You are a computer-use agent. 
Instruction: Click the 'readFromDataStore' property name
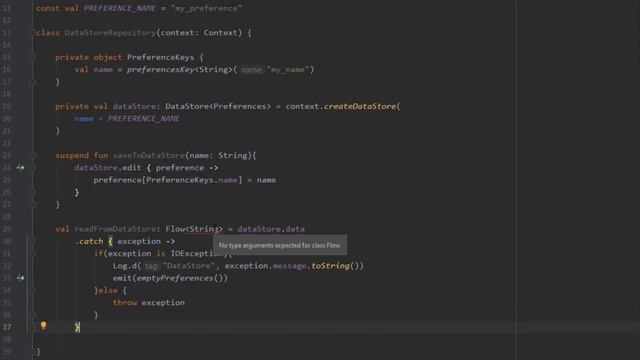115,229
